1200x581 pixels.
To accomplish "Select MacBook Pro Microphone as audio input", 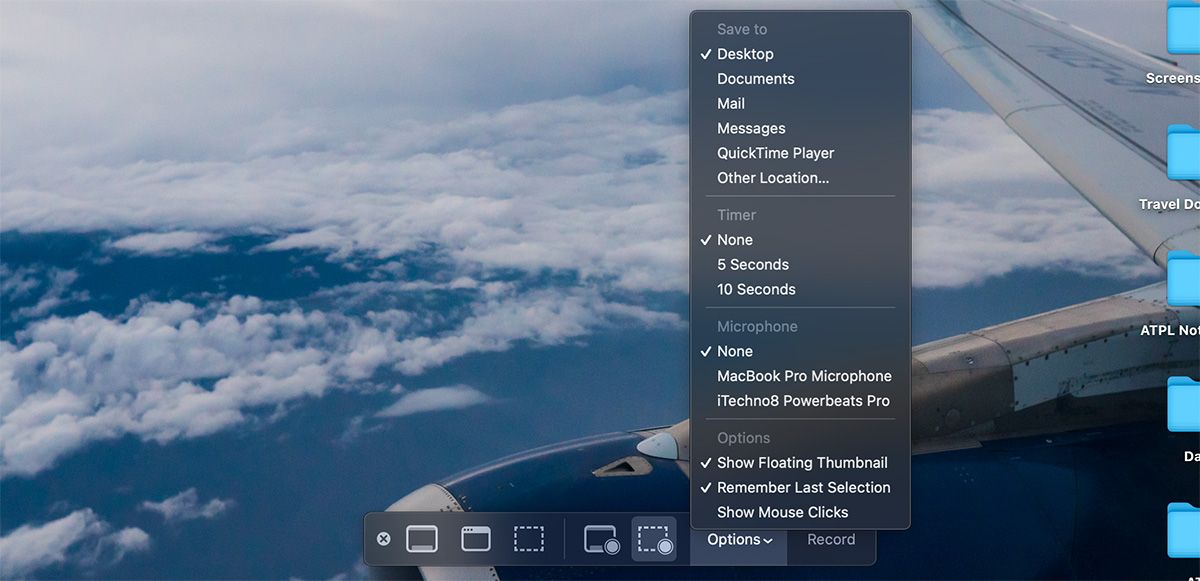I will (803, 376).
